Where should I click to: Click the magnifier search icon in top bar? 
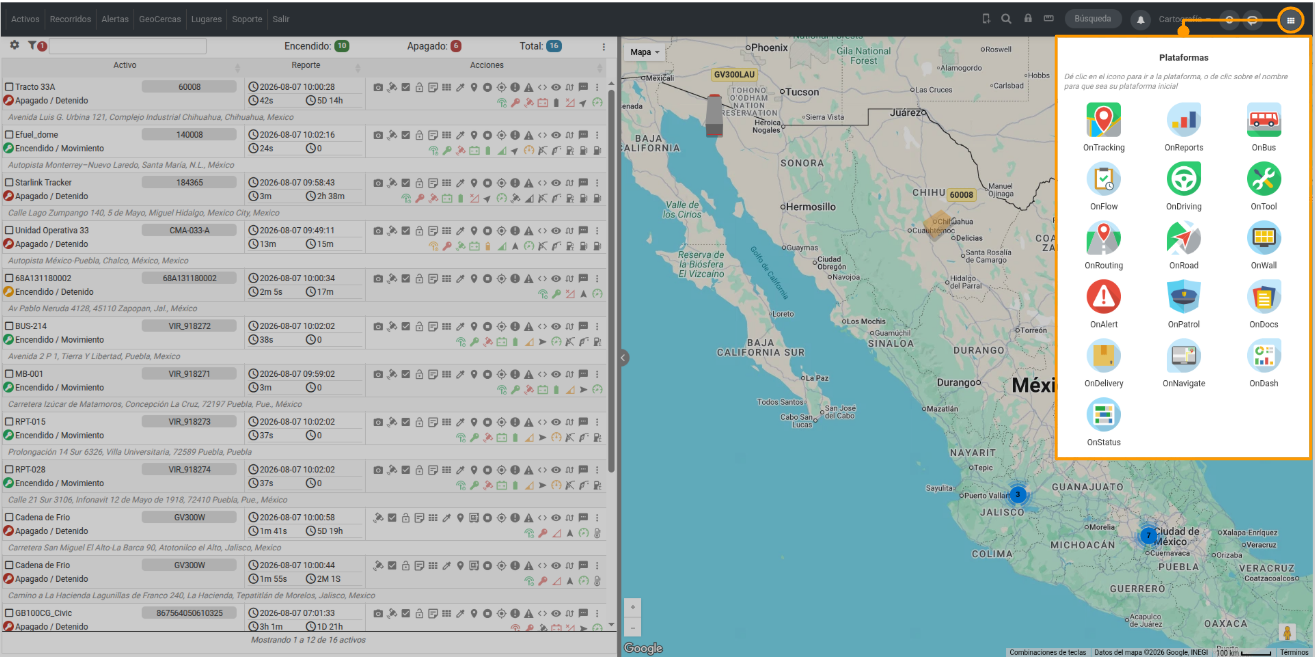[x=1006, y=19]
